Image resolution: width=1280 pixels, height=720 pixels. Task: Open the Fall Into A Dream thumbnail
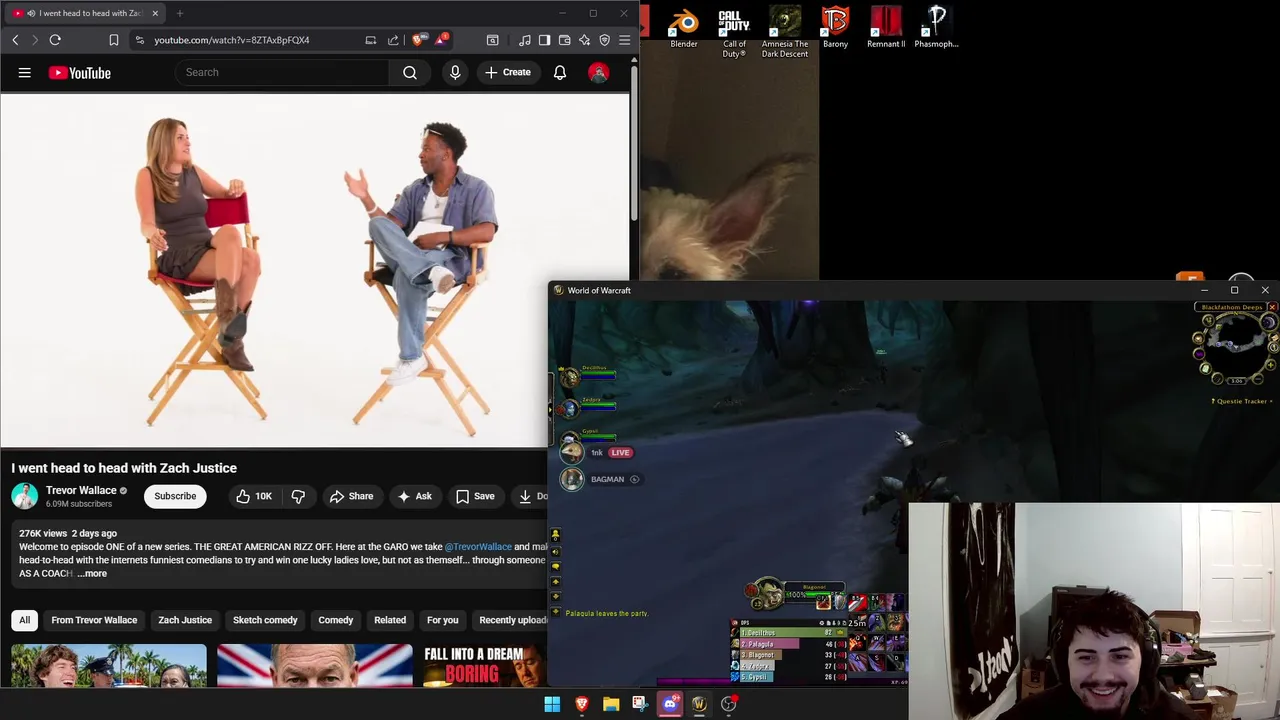485,666
